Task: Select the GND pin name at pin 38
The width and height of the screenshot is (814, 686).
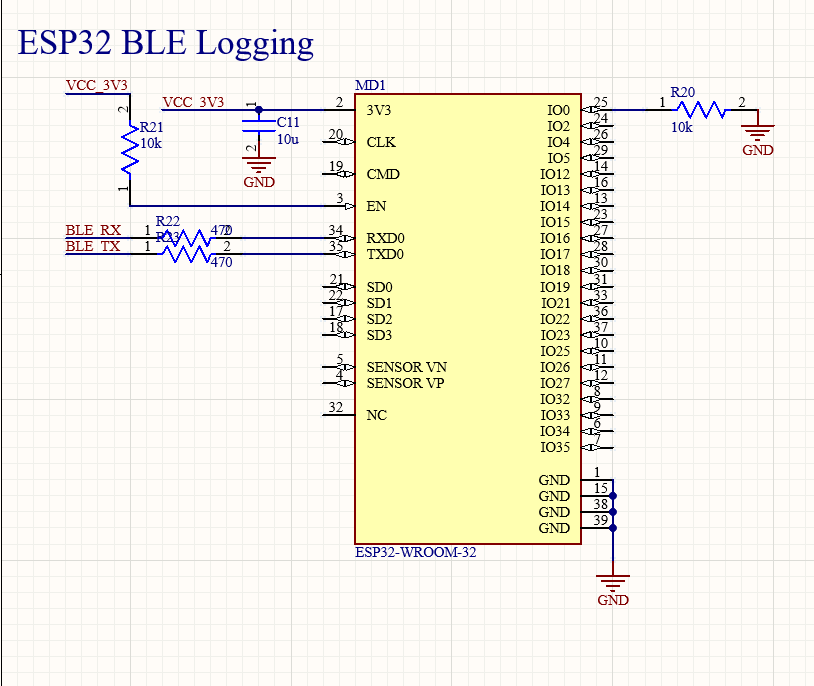Action: click(x=554, y=513)
